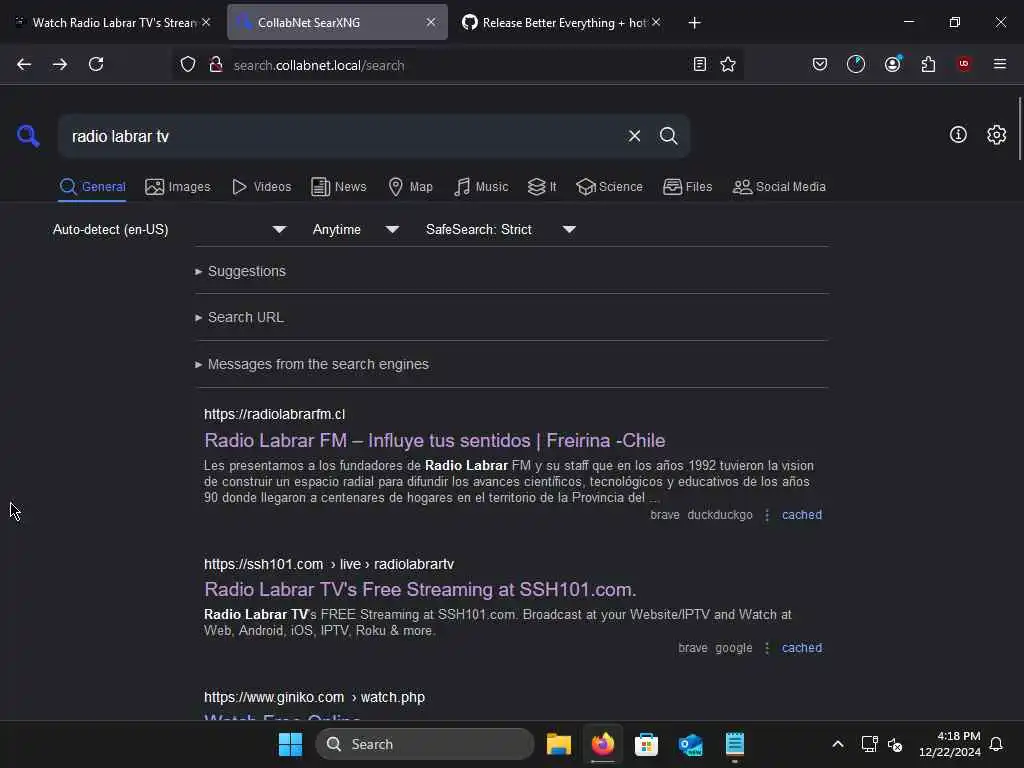Click the circular timer extension icon
This screenshot has height=768, width=1024.
[x=856, y=64]
